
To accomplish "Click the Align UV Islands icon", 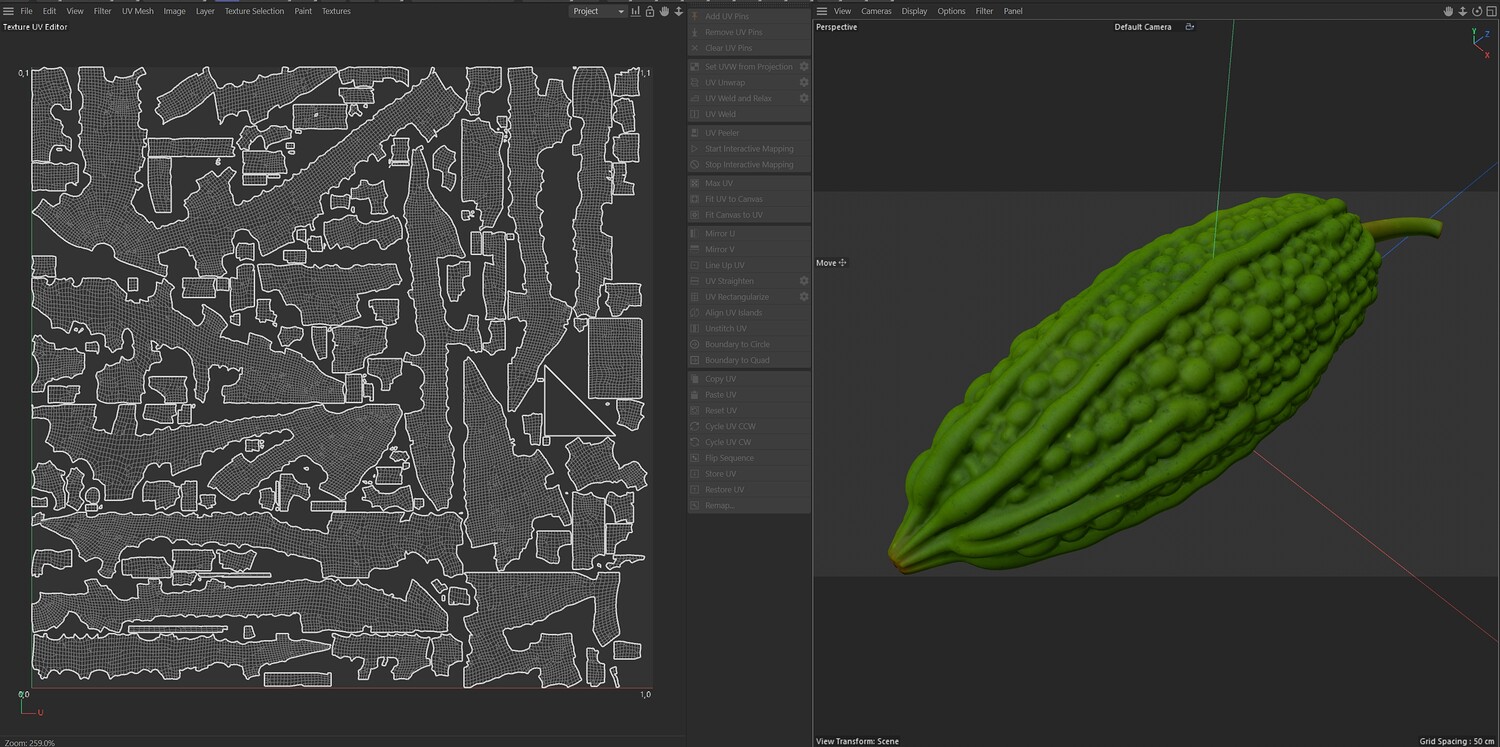I will pyautogui.click(x=695, y=313).
